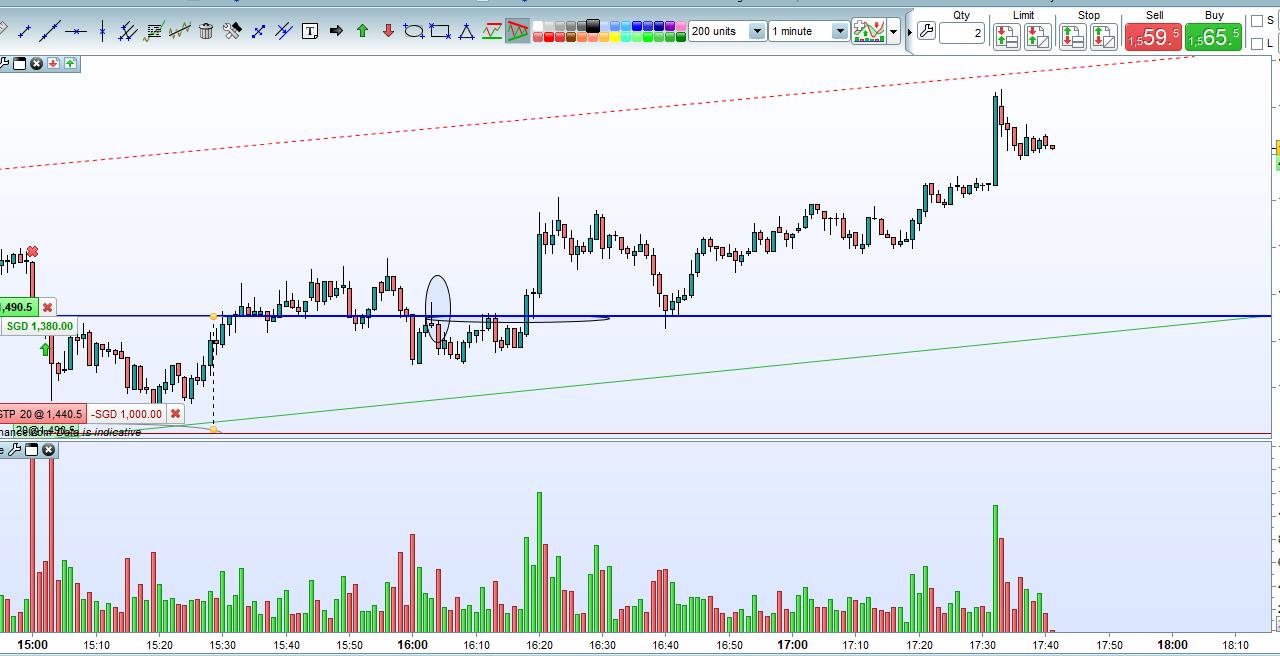Pick the green up arrow drawing tool
The width and height of the screenshot is (1280, 656).
click(362, 31)
